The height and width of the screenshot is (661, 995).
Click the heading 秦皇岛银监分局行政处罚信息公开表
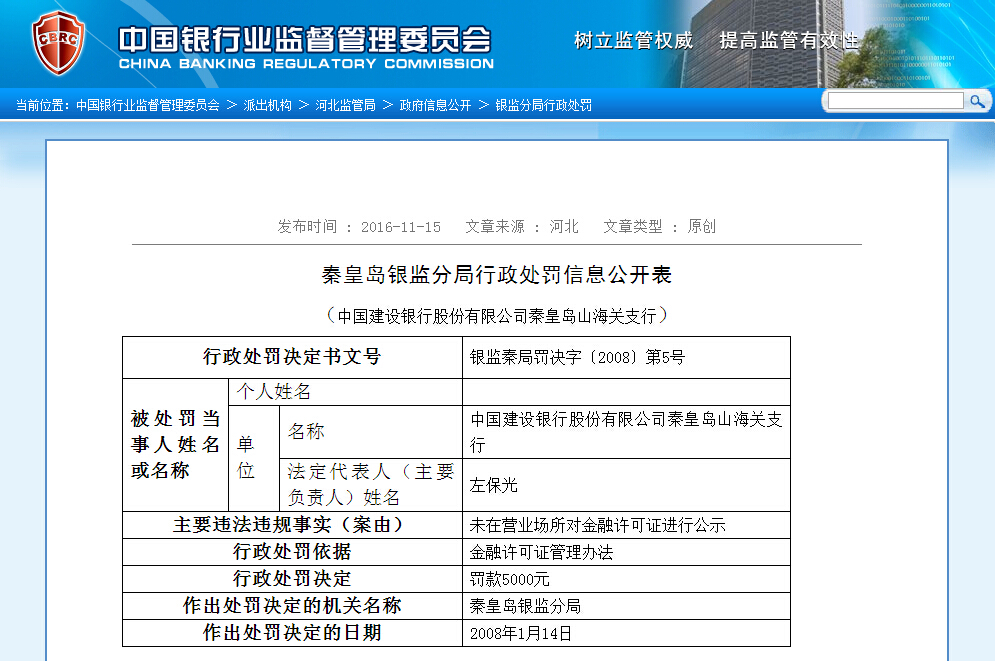point(496,275)
